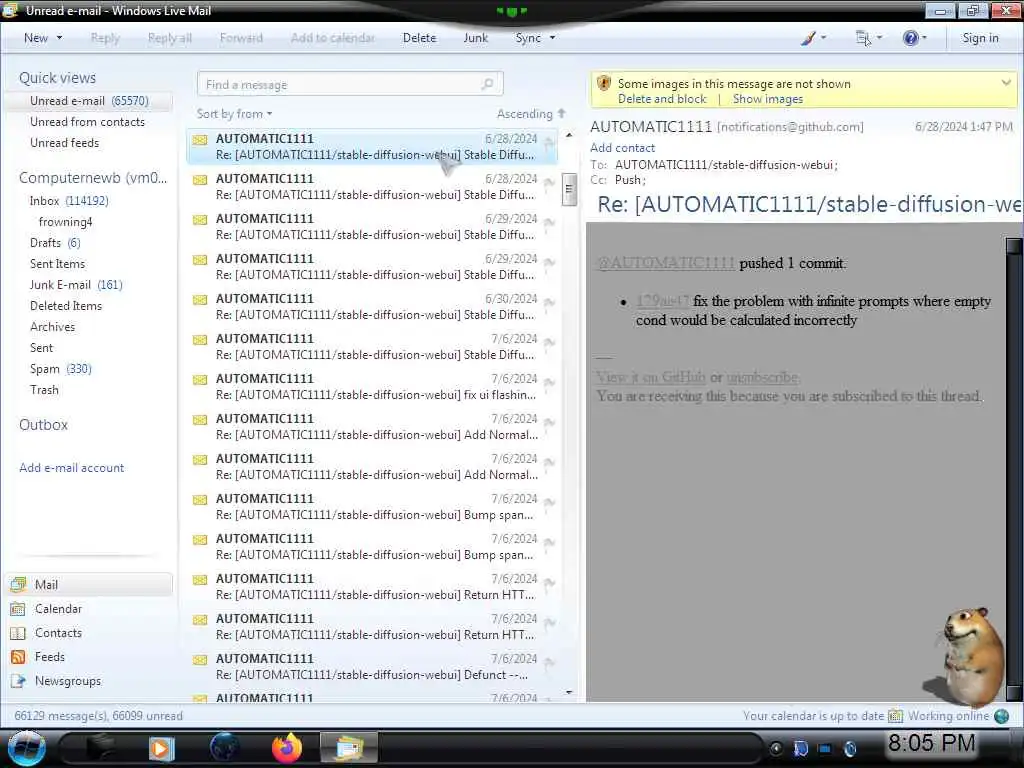The height and width of the screenshot is (768, 1024).
Task: Open @AUTOMATIC1111 link in message body
Action: click(665, 263)
